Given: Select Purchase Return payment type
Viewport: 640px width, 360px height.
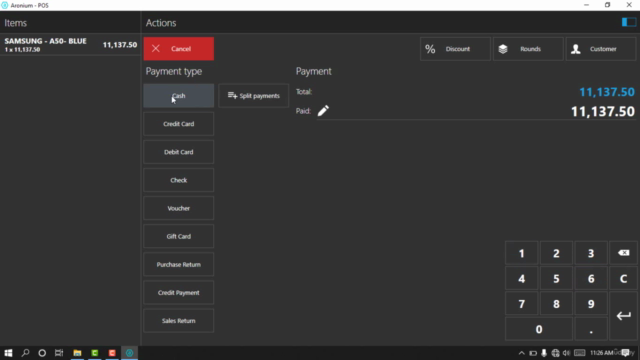Looking at the screenshot, I should click(x=178, y=264).
